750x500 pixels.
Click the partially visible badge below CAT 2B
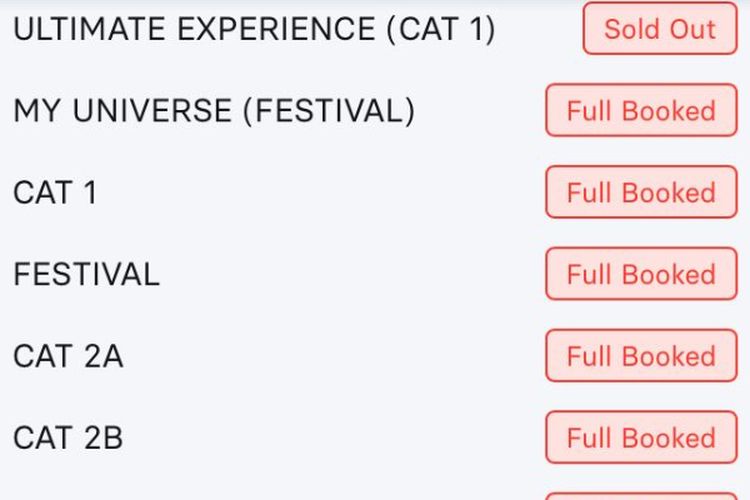(x=641, y=496)
